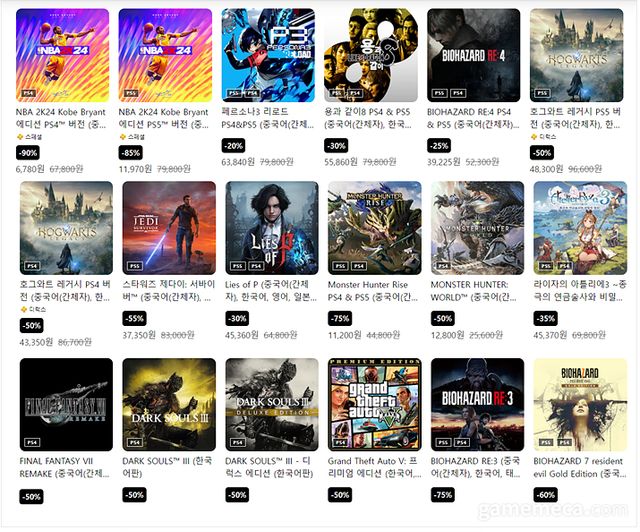The width and height of the screenshot is (640, 532).
Task: Select the Persona 3 Reload cover art
Action: tap(268, 55)
